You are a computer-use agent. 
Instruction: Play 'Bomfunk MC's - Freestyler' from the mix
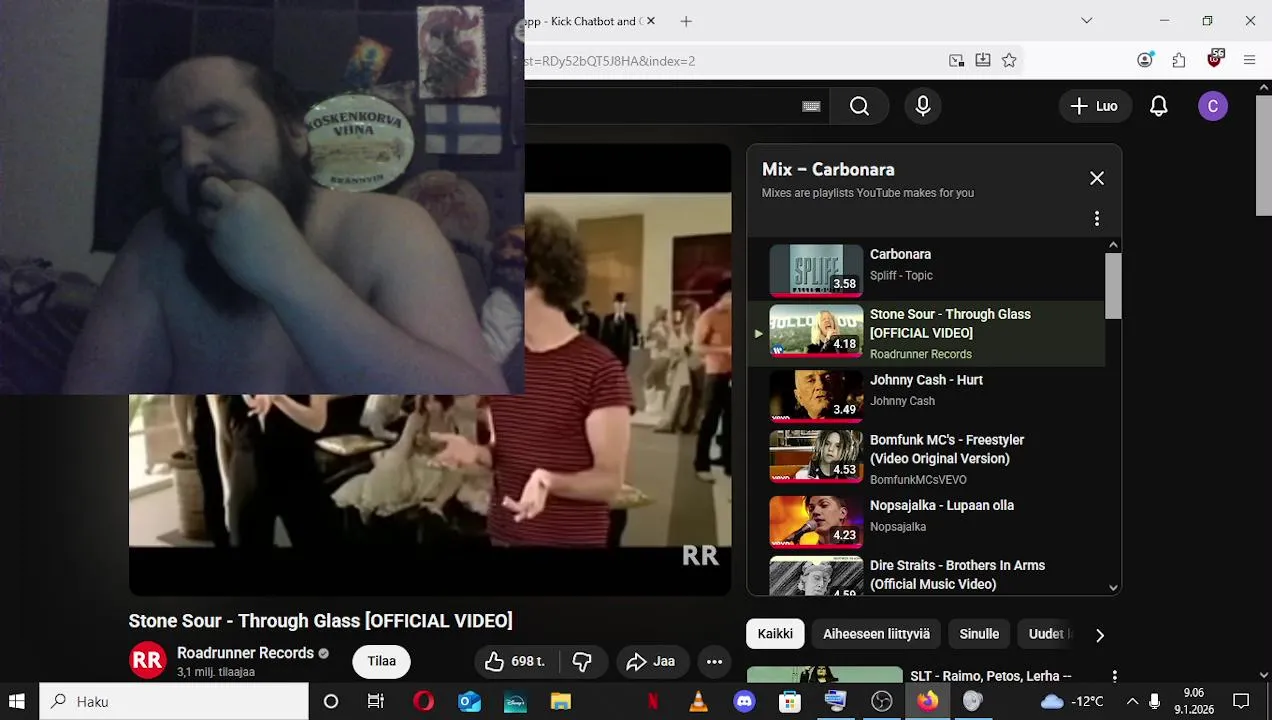[x=926, y=458]
